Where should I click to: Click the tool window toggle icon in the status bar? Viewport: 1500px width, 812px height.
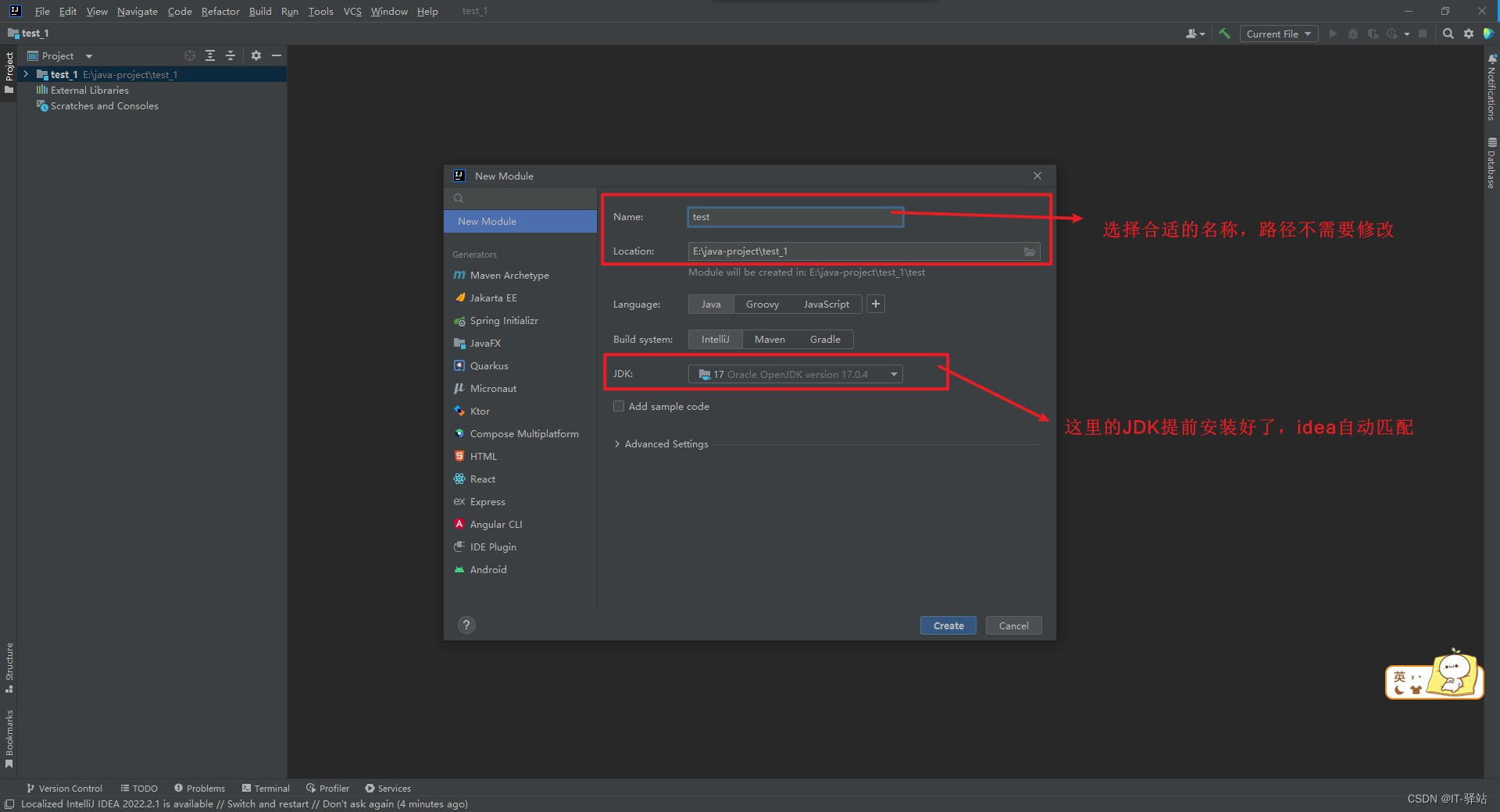9,804
